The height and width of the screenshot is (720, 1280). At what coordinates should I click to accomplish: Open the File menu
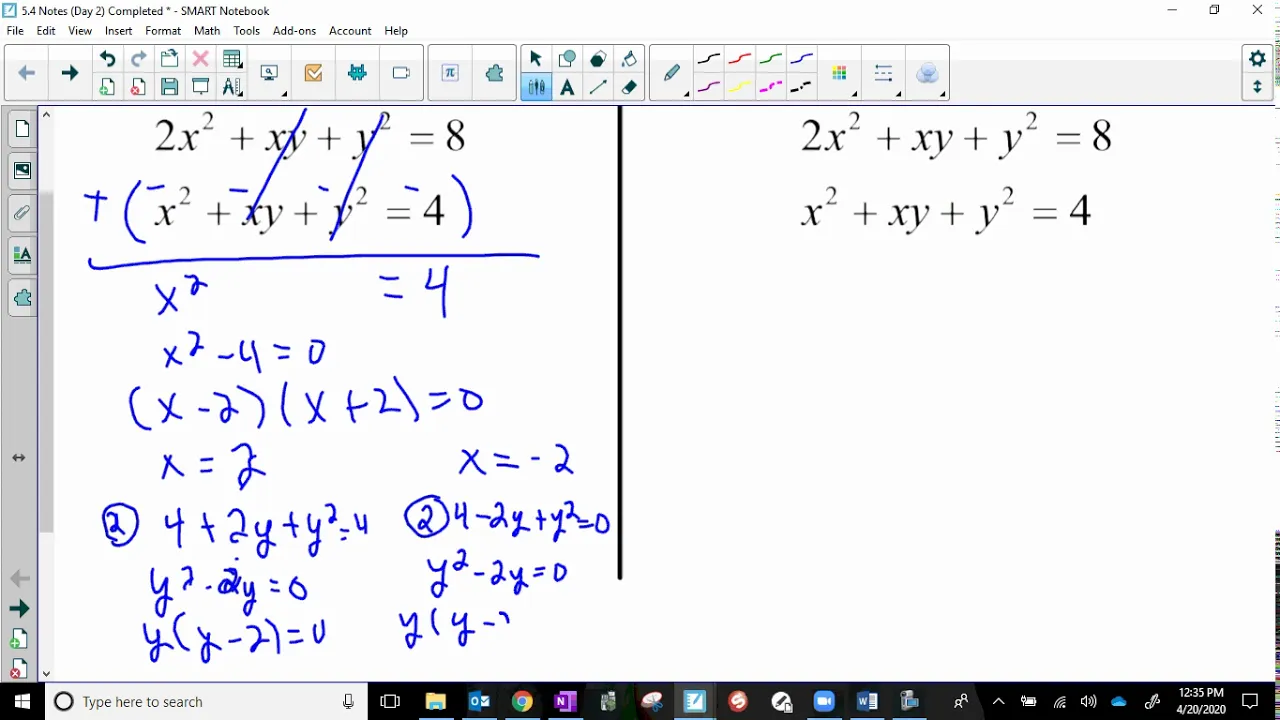click(x=15, y=31)
